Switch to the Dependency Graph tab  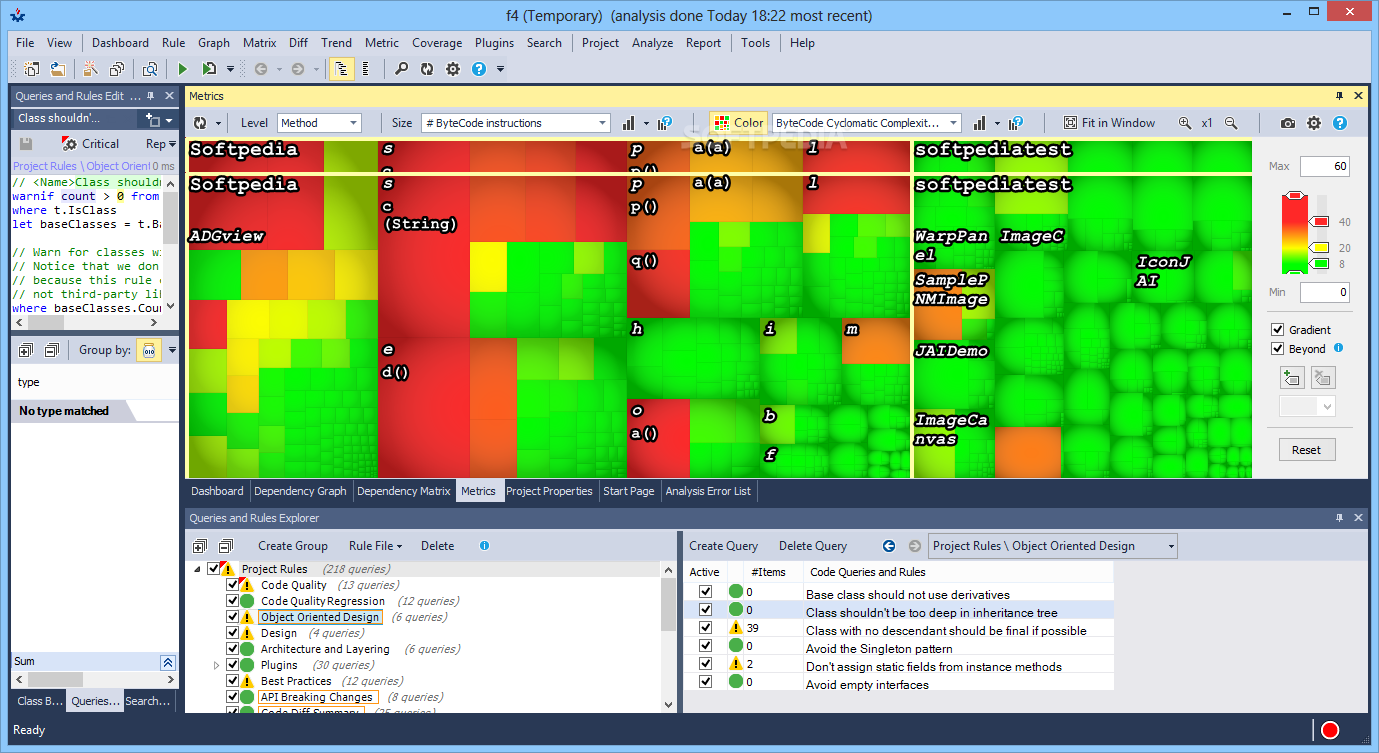coord(300,491)
